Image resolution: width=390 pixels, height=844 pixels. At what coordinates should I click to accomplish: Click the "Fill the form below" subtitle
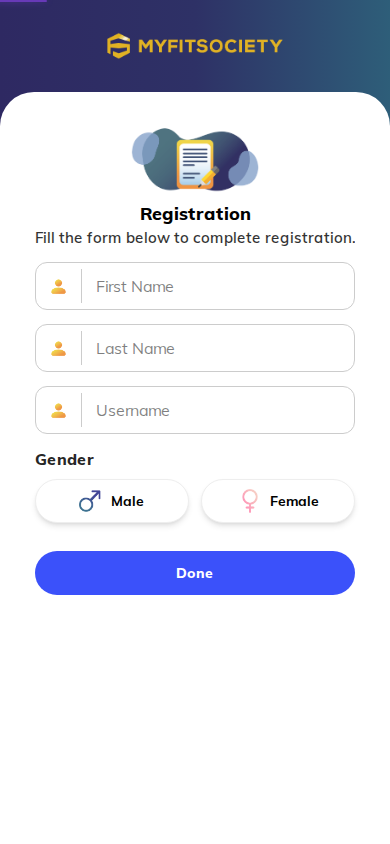point(195,238)
